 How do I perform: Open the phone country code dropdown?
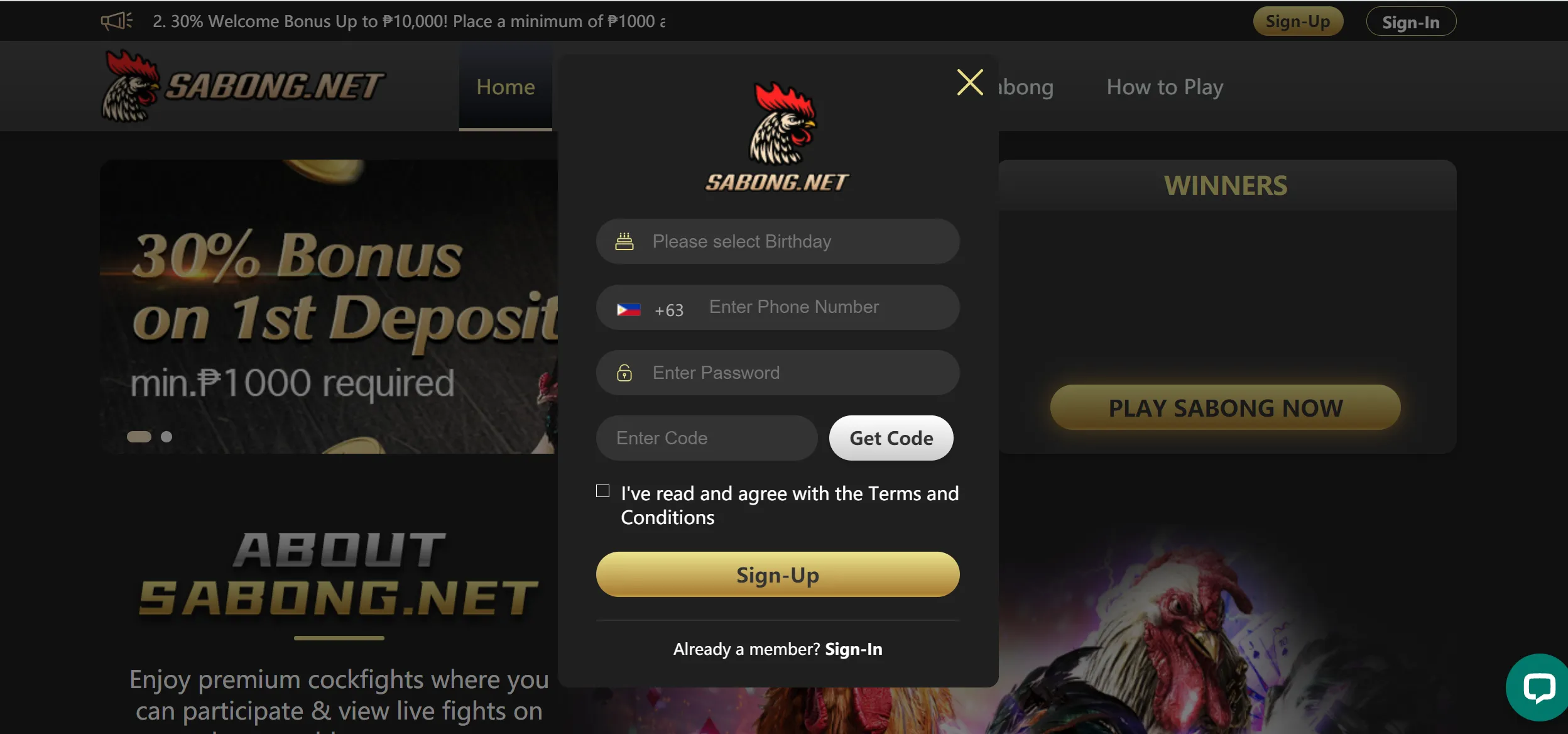pyautogui.click(x=647, y=307)
